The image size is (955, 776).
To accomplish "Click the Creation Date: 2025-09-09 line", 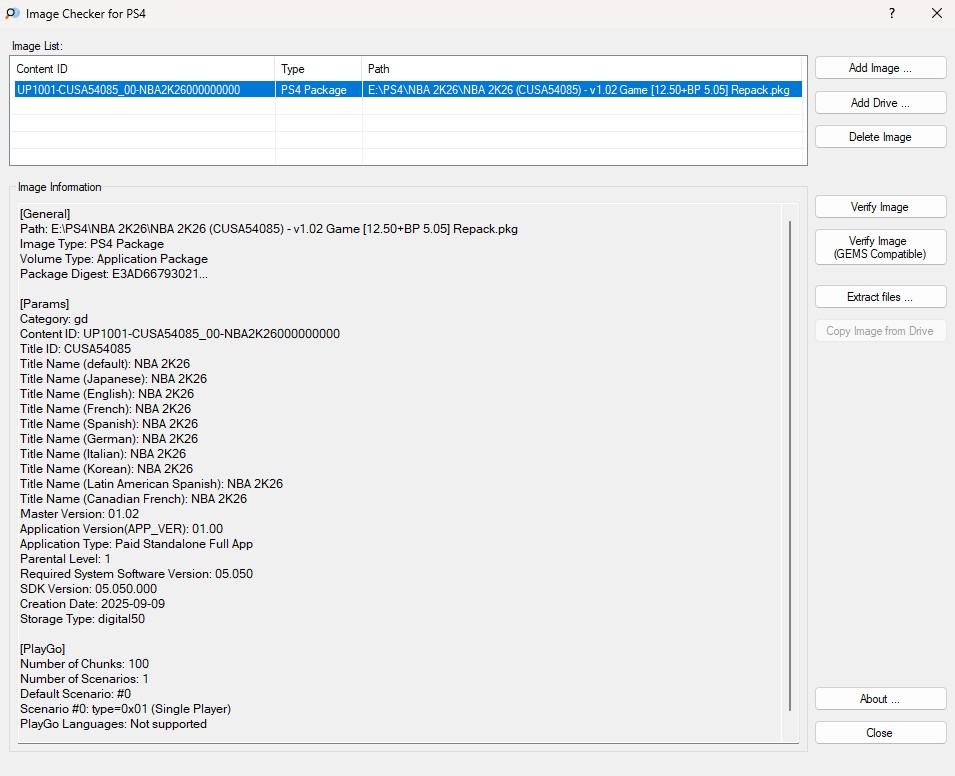I will tap(93, 604).
